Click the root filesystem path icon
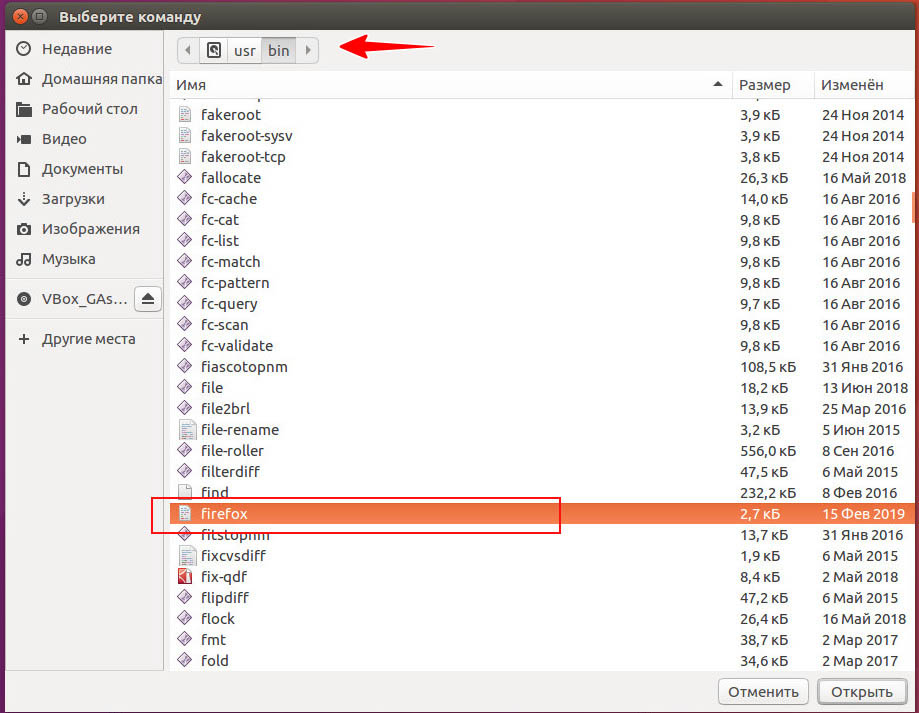The height and width of the screenshot is (713, 919). pos(214,50)
